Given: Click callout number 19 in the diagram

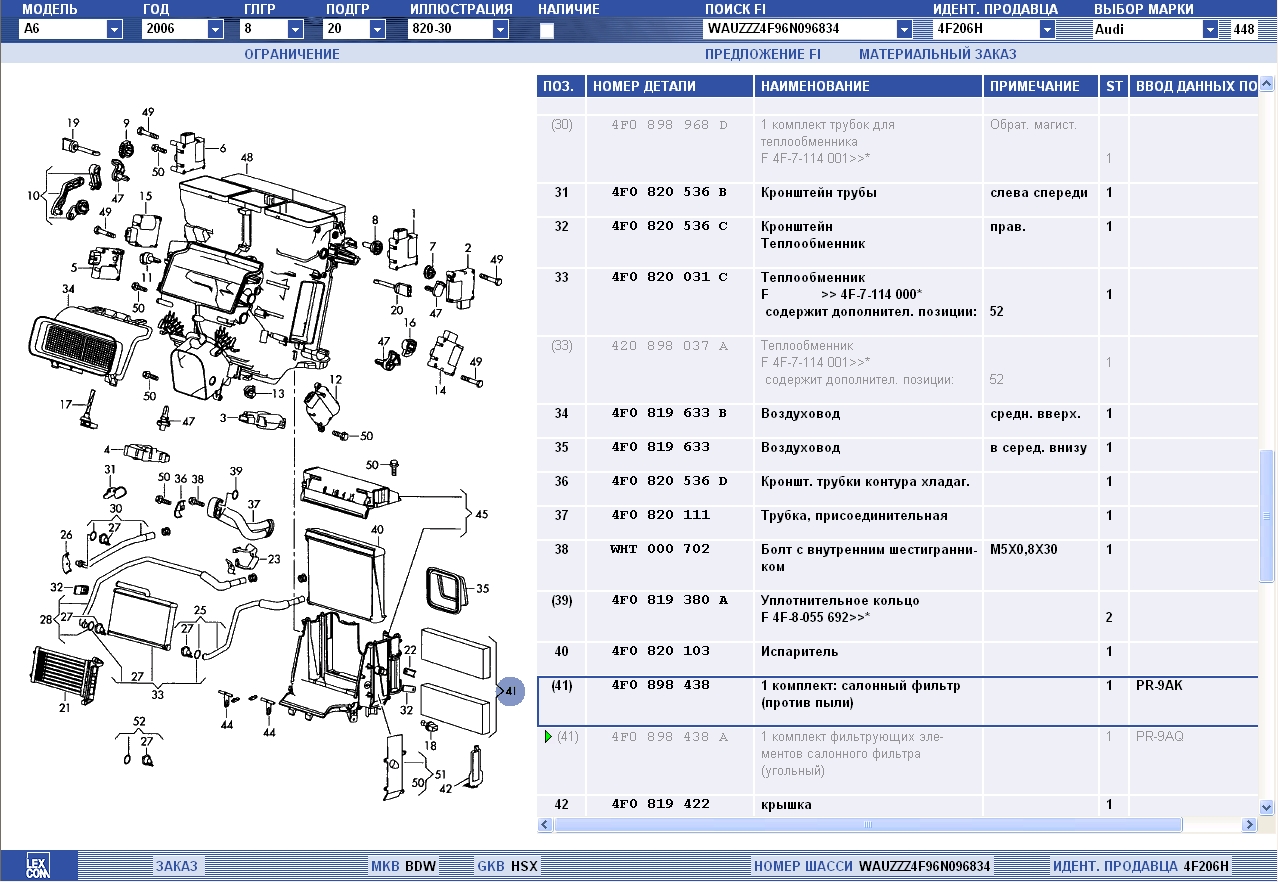Looking at the screenshot, I should pyautogui.click(x=73, y=123).
